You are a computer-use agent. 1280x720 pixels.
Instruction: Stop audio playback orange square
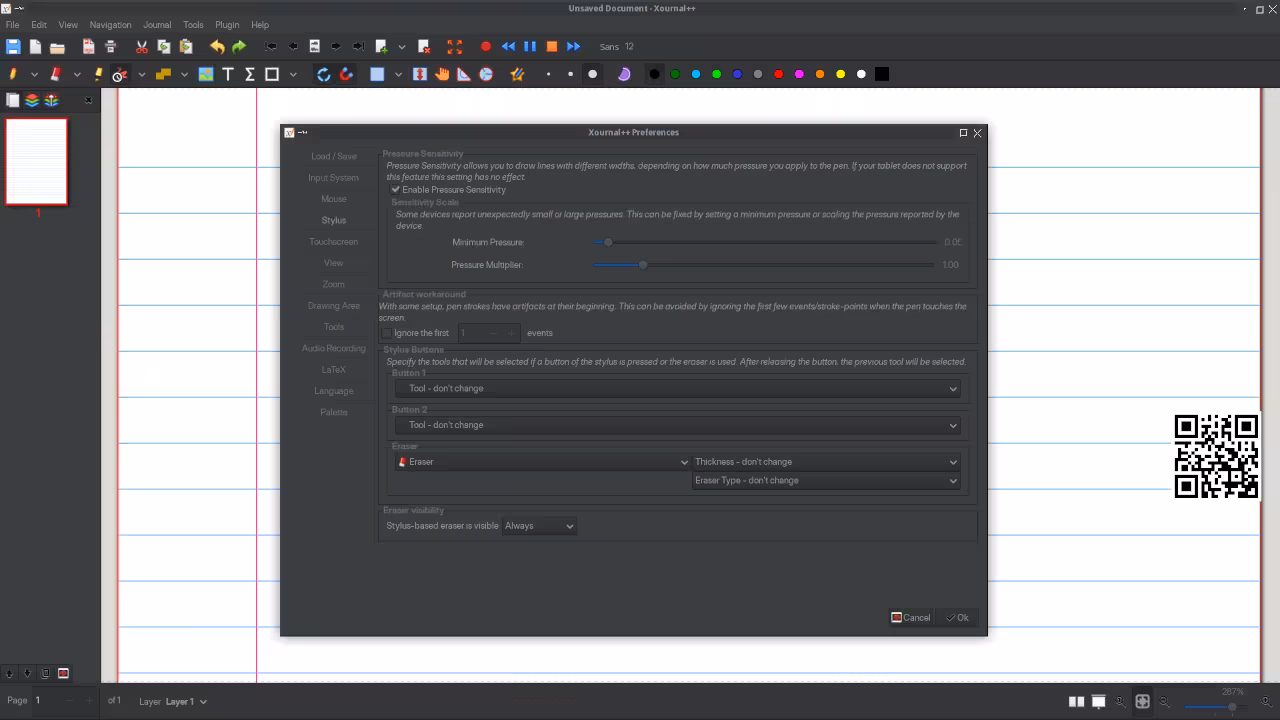tap(551, 47)
